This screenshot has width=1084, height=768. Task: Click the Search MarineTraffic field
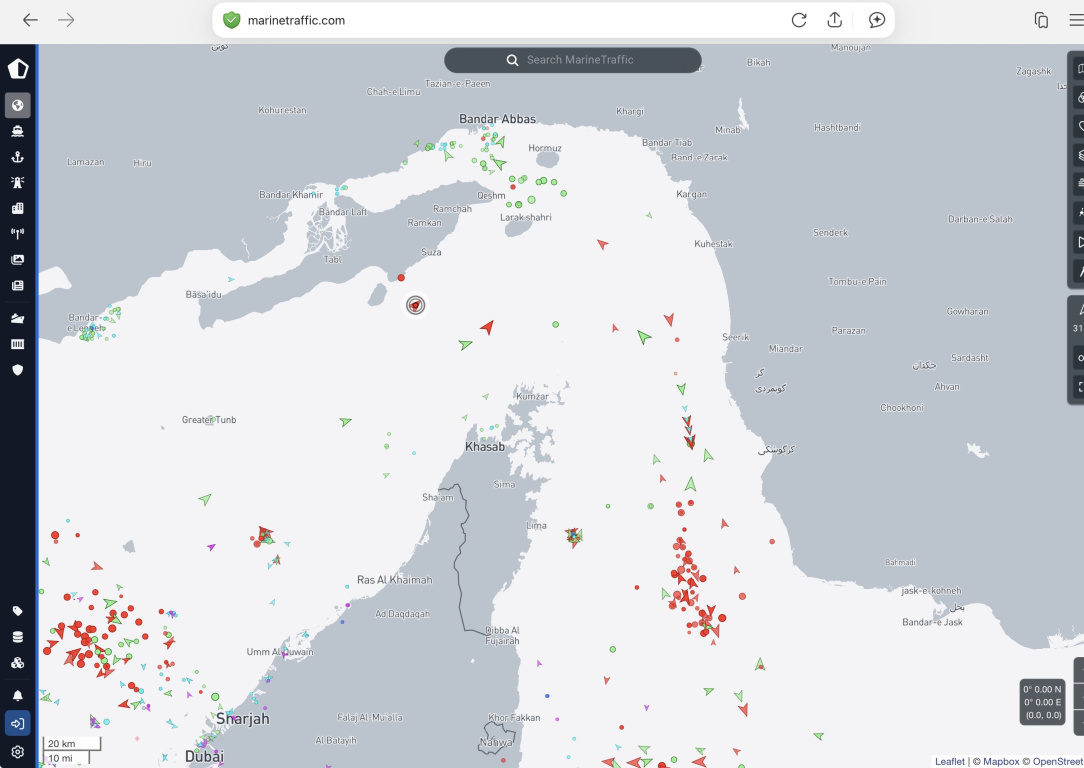point(572,60)
